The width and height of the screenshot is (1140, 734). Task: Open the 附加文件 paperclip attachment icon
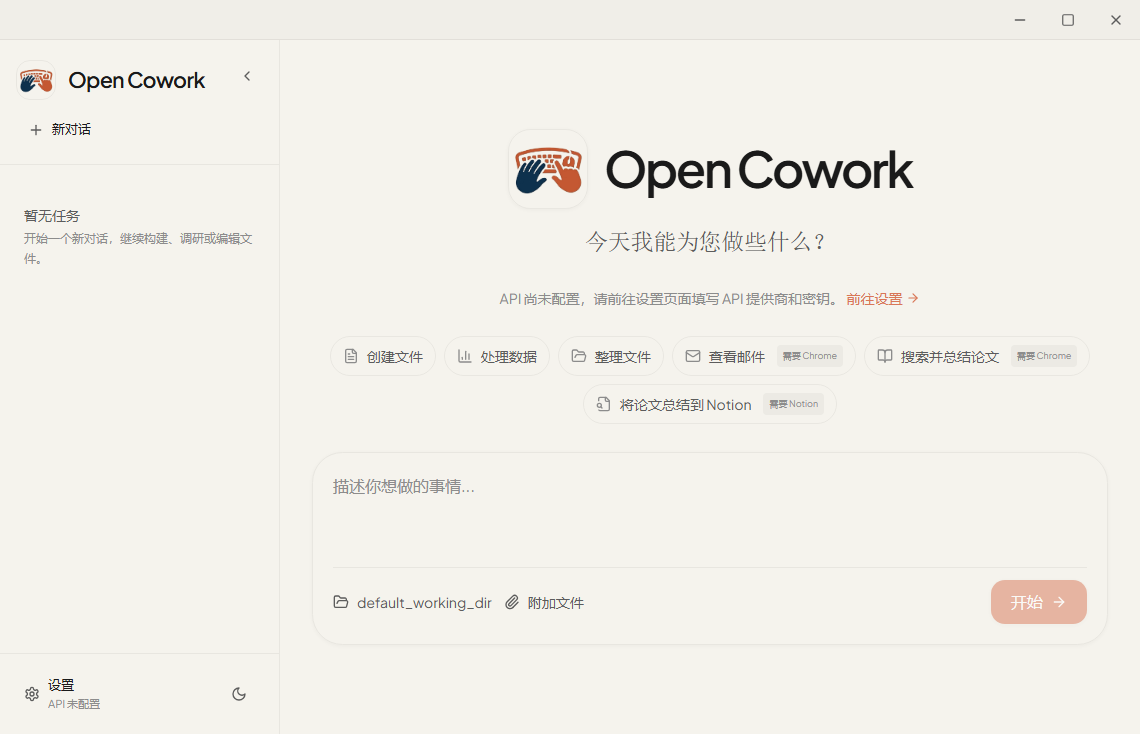pos(511,602)
